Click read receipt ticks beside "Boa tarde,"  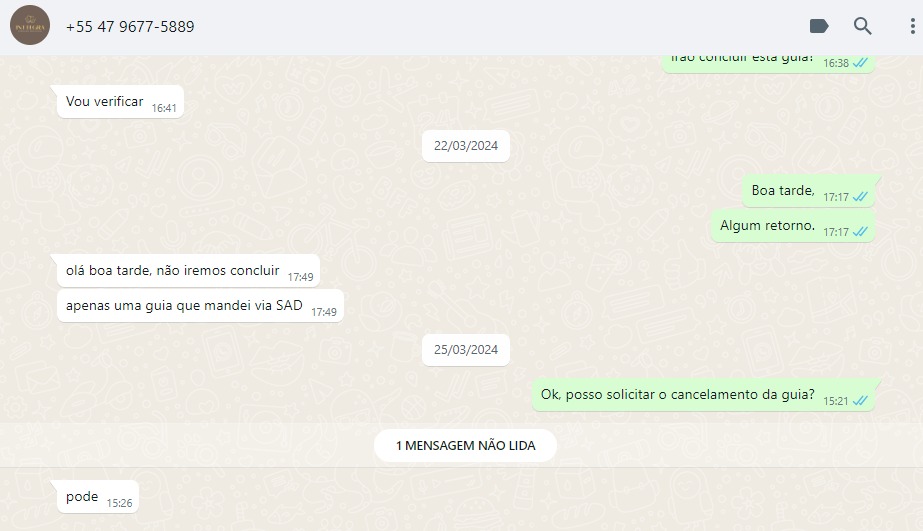coord(860,197)
